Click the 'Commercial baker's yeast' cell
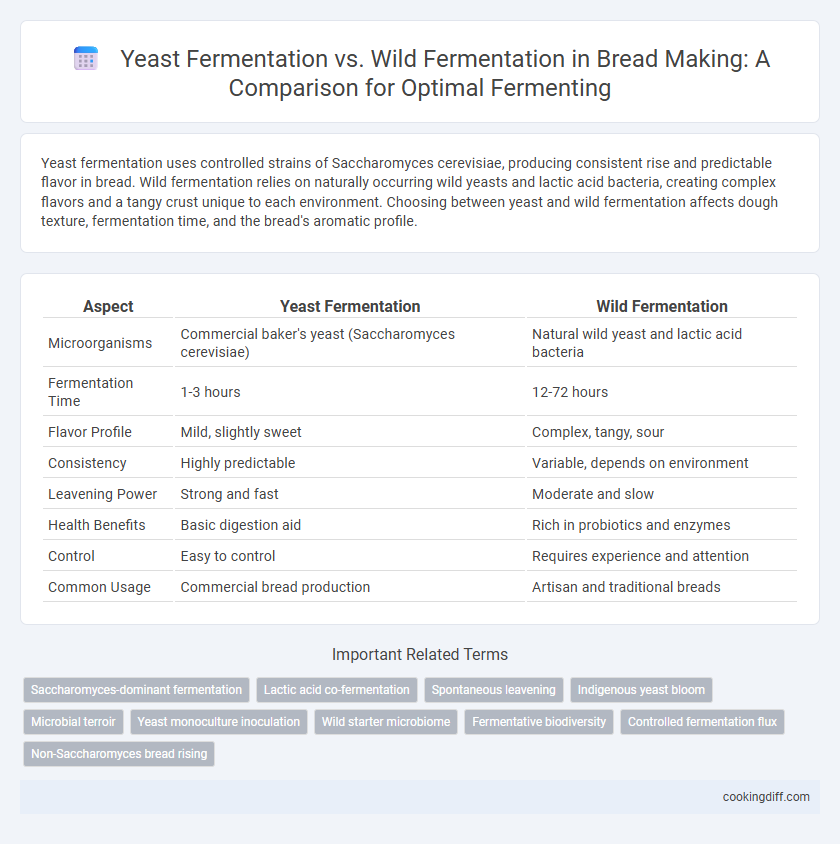The image size is (840, 844). point(350,343)
